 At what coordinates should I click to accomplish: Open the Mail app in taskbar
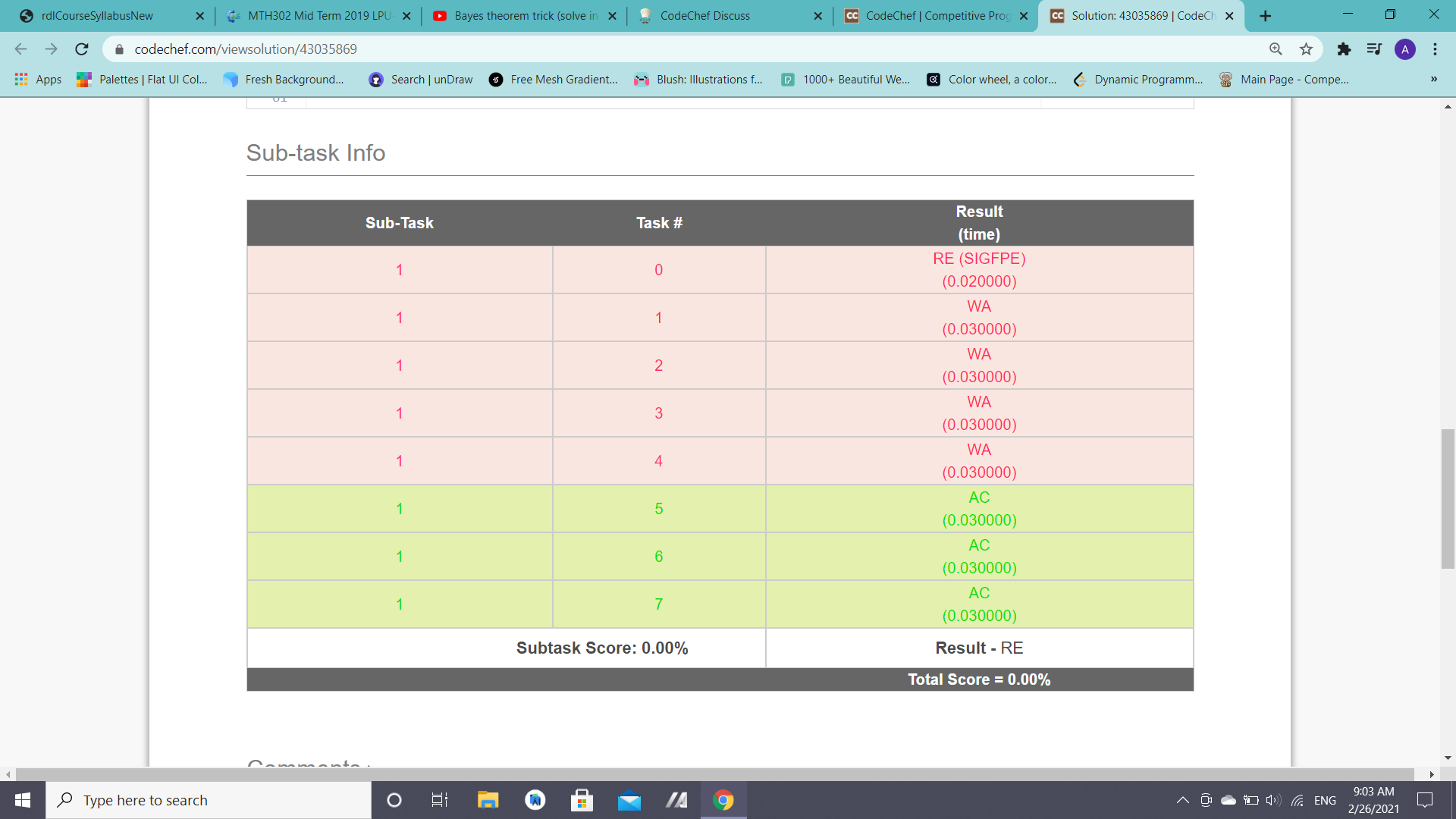coord(629,800)
